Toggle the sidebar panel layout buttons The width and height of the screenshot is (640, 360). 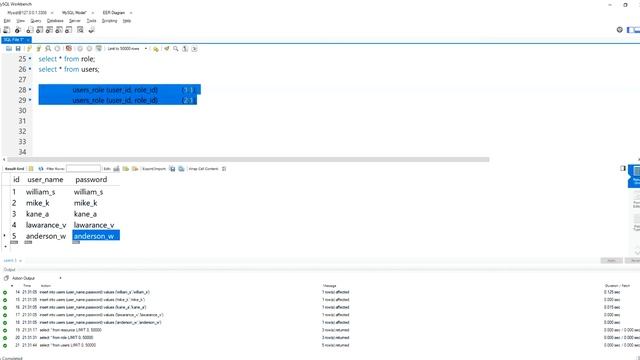pos(633,30)
